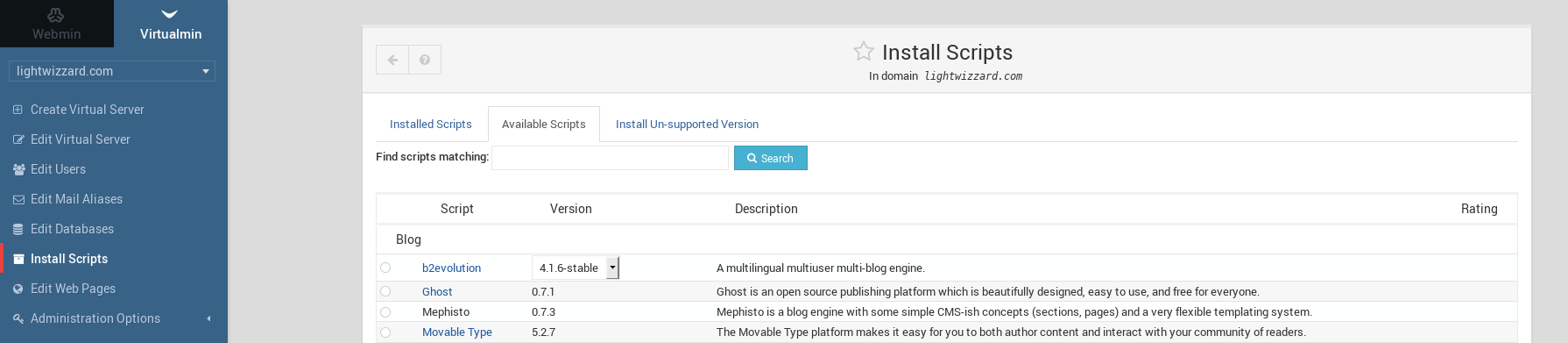Viewport: 1568px width, 343px height.
Task: Click the back arrow button
Action: tap(392, 60)
